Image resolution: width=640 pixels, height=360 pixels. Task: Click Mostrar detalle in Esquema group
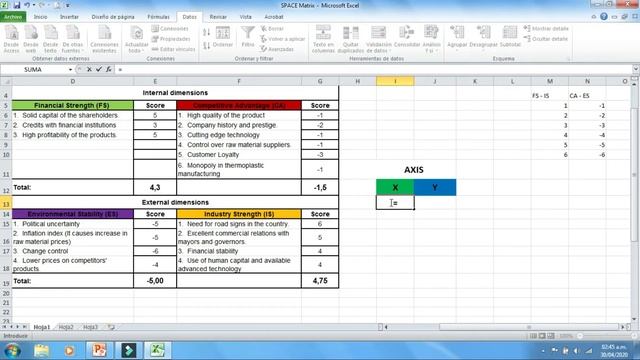coord(546,29)
